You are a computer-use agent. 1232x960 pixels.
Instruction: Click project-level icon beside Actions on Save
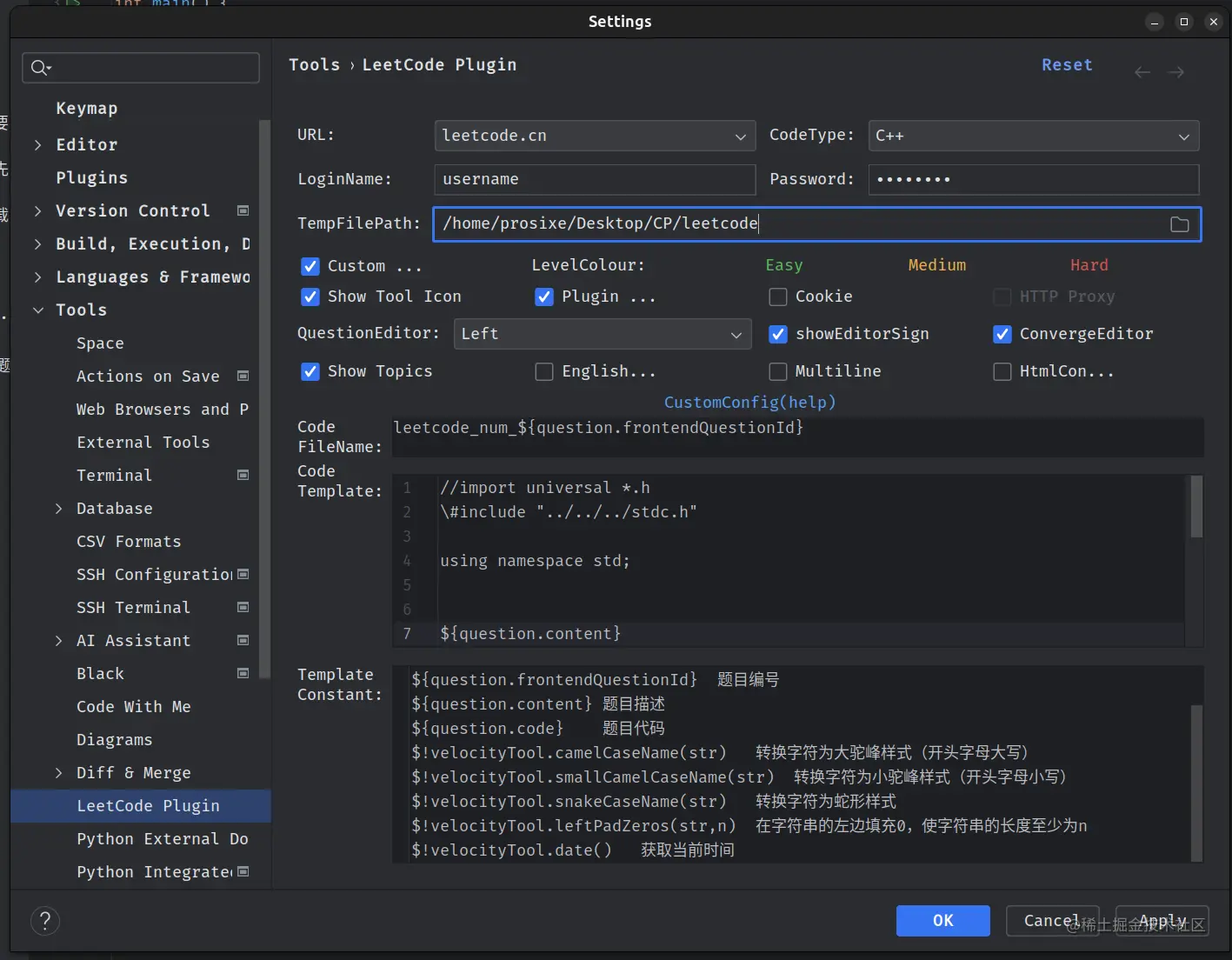click(243, 376)
